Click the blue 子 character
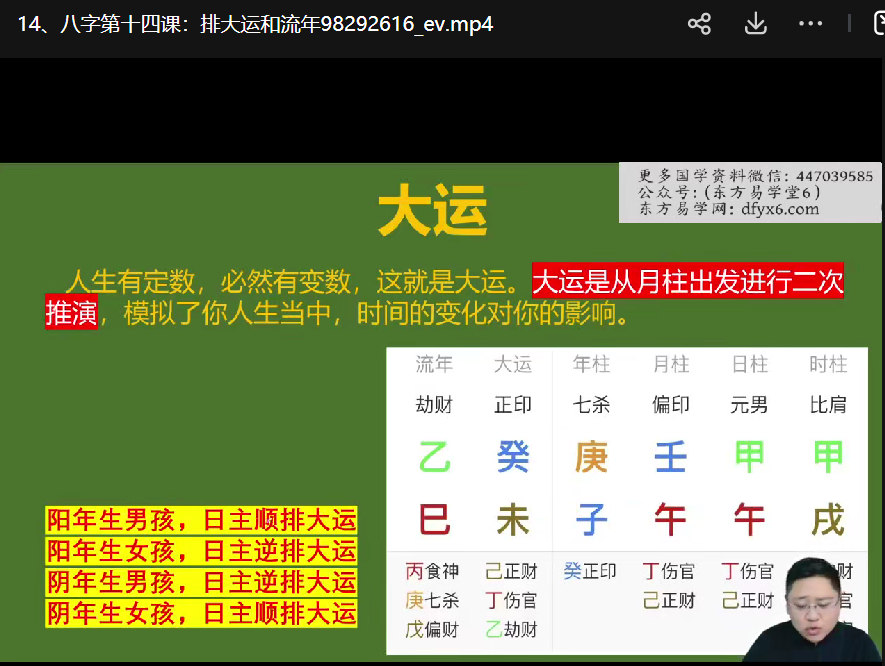The height and width of the screenshot is (666, 885). [592, 520]
